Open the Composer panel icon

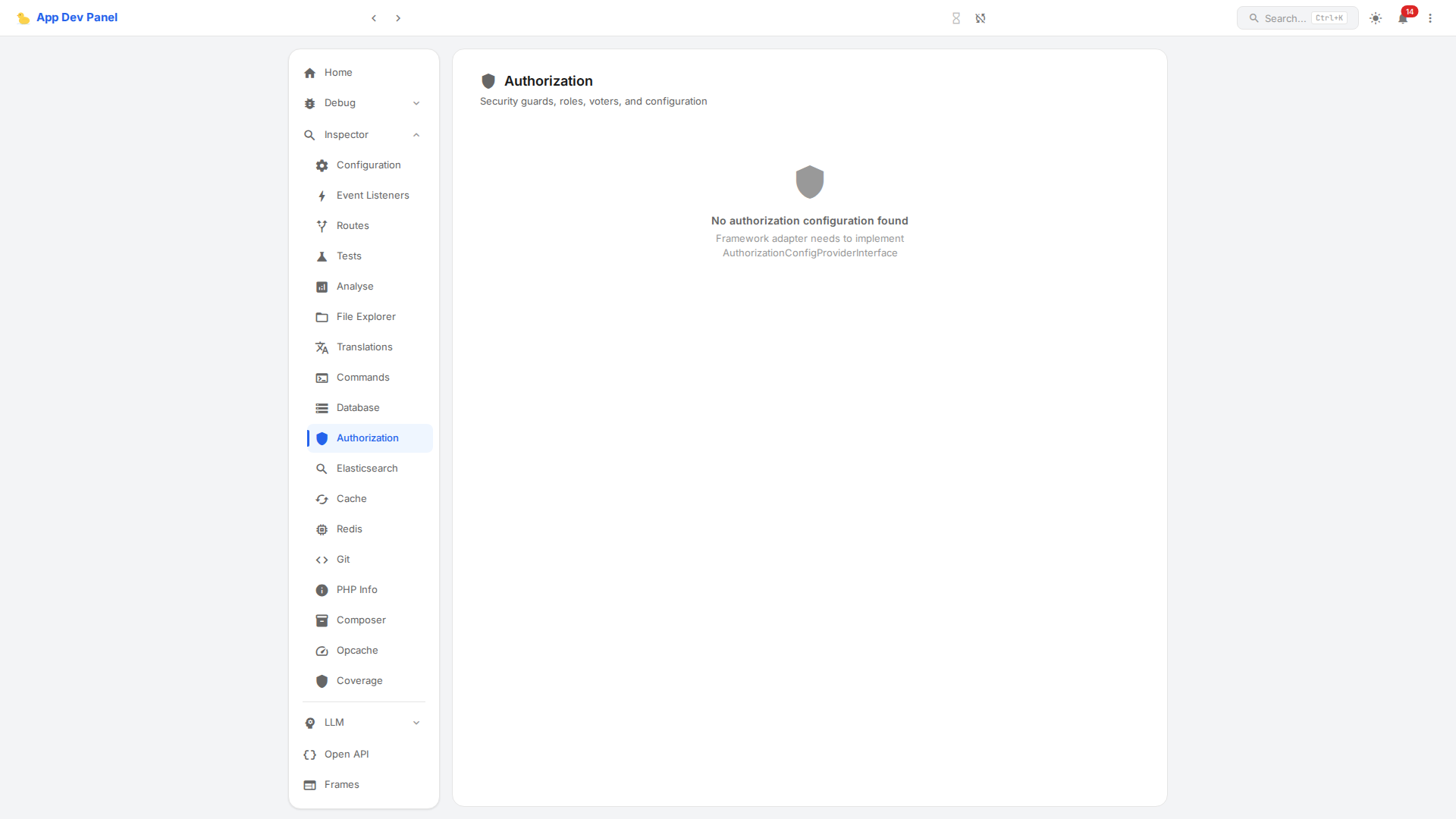point(322,620)
